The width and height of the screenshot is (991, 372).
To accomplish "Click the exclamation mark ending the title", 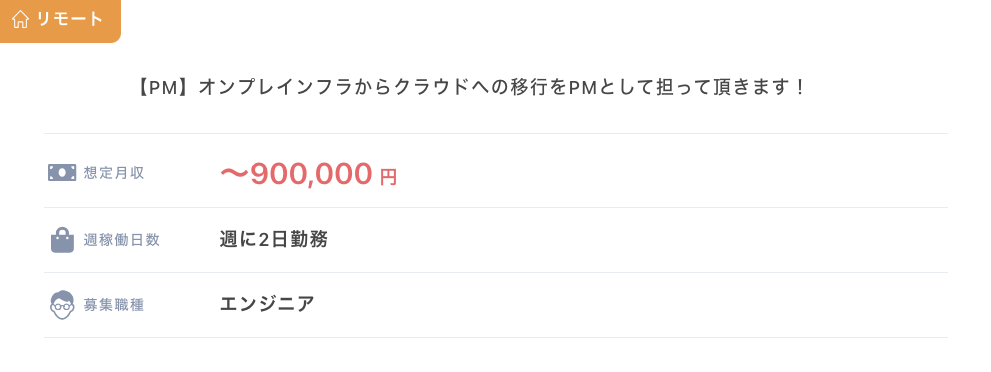I will pos(799,88).
